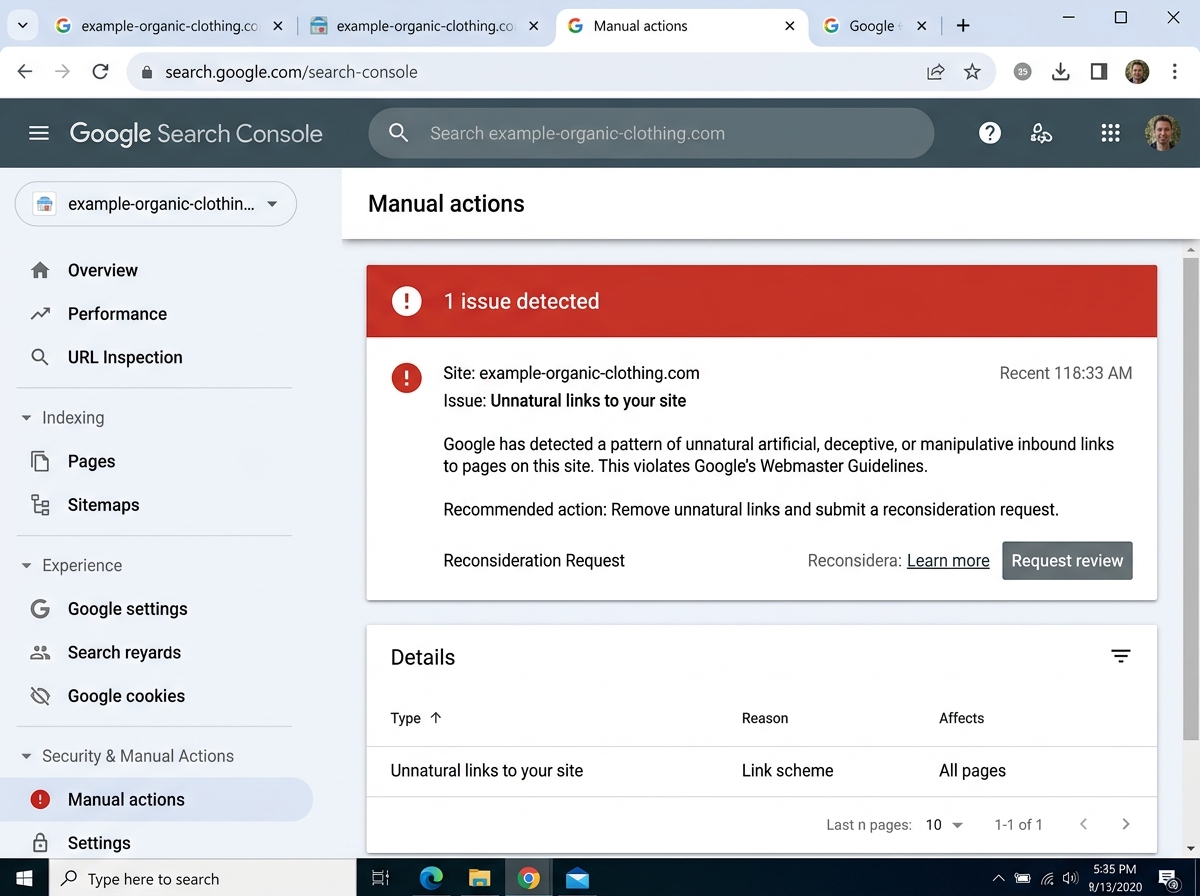Click the Google settings G icon

(x=40, y=609)
